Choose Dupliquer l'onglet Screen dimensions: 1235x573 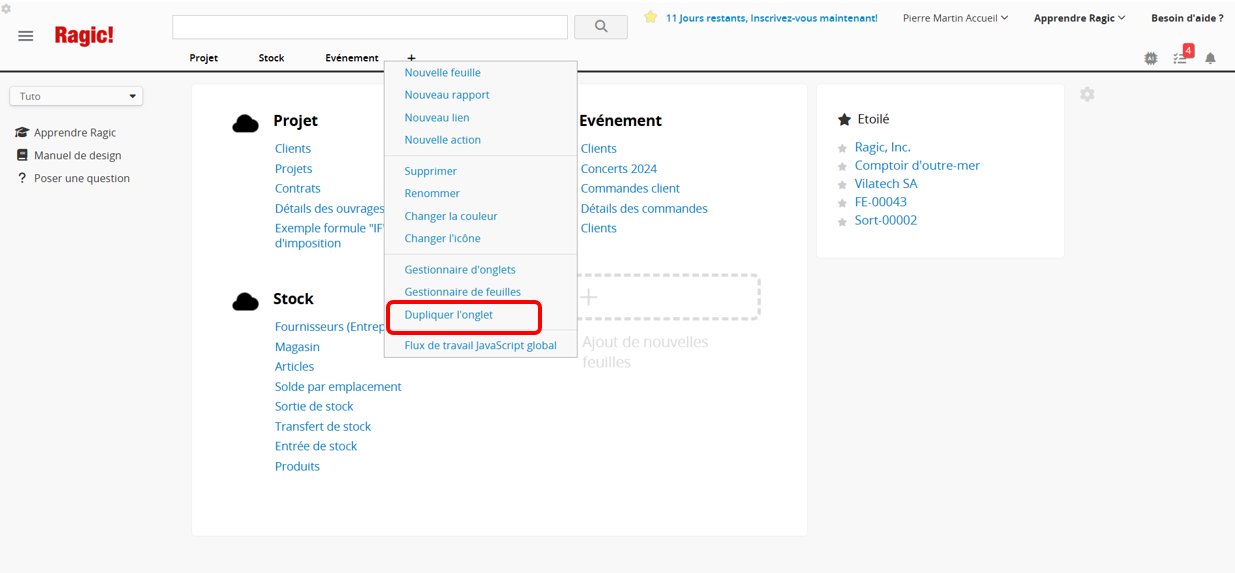pyautogui.click(x=448, y=314)
